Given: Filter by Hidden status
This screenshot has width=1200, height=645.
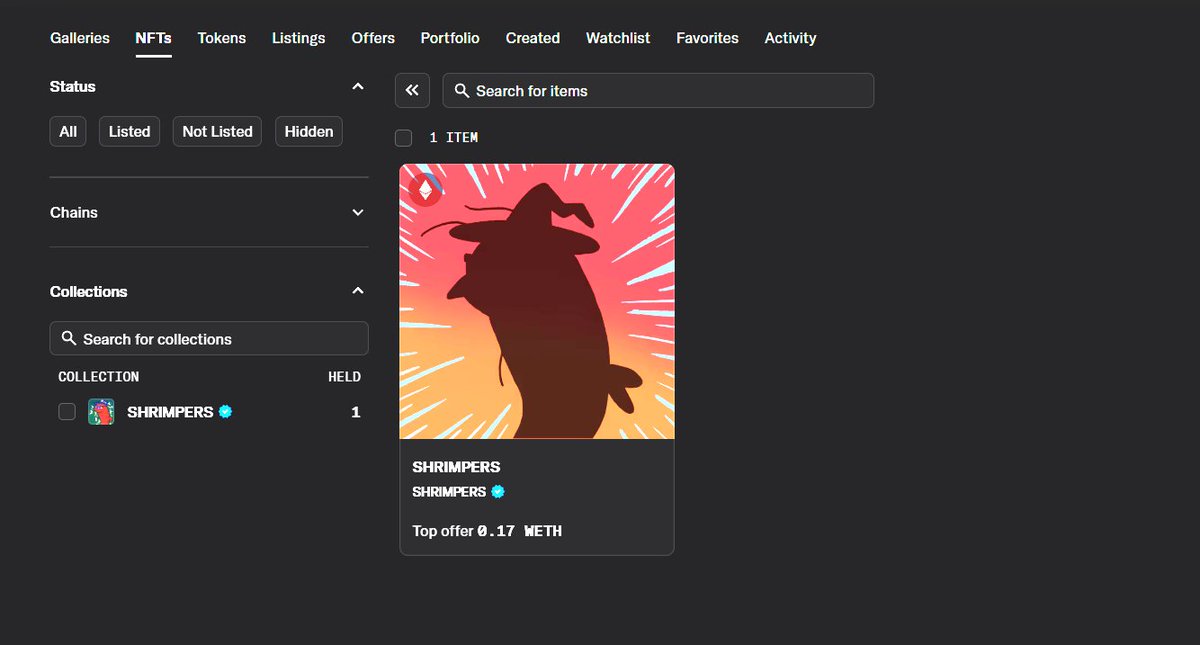Looking at the screenshot, I should [309, 131].
